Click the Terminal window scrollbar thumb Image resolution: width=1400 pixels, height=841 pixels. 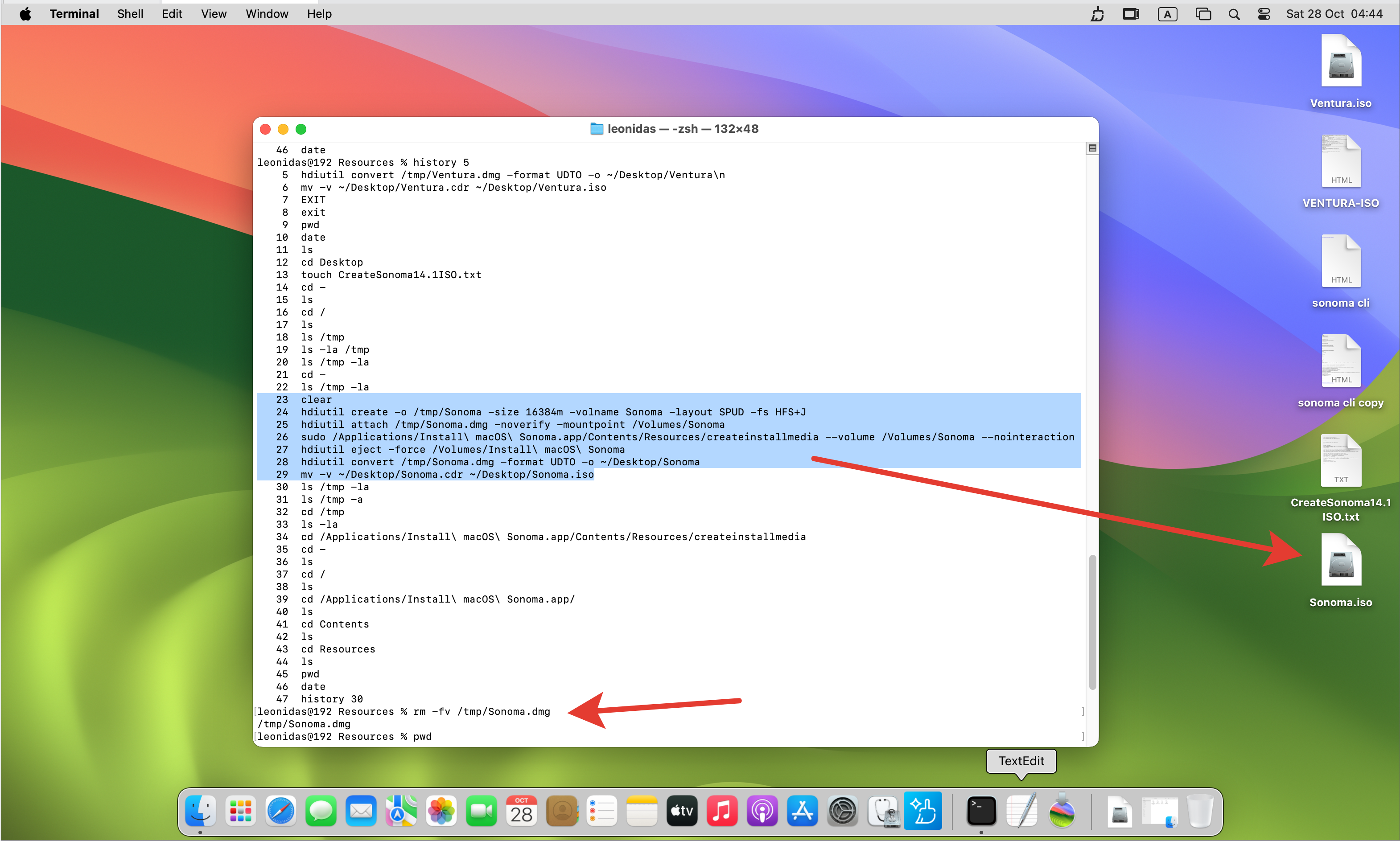tap(1092, 622)
